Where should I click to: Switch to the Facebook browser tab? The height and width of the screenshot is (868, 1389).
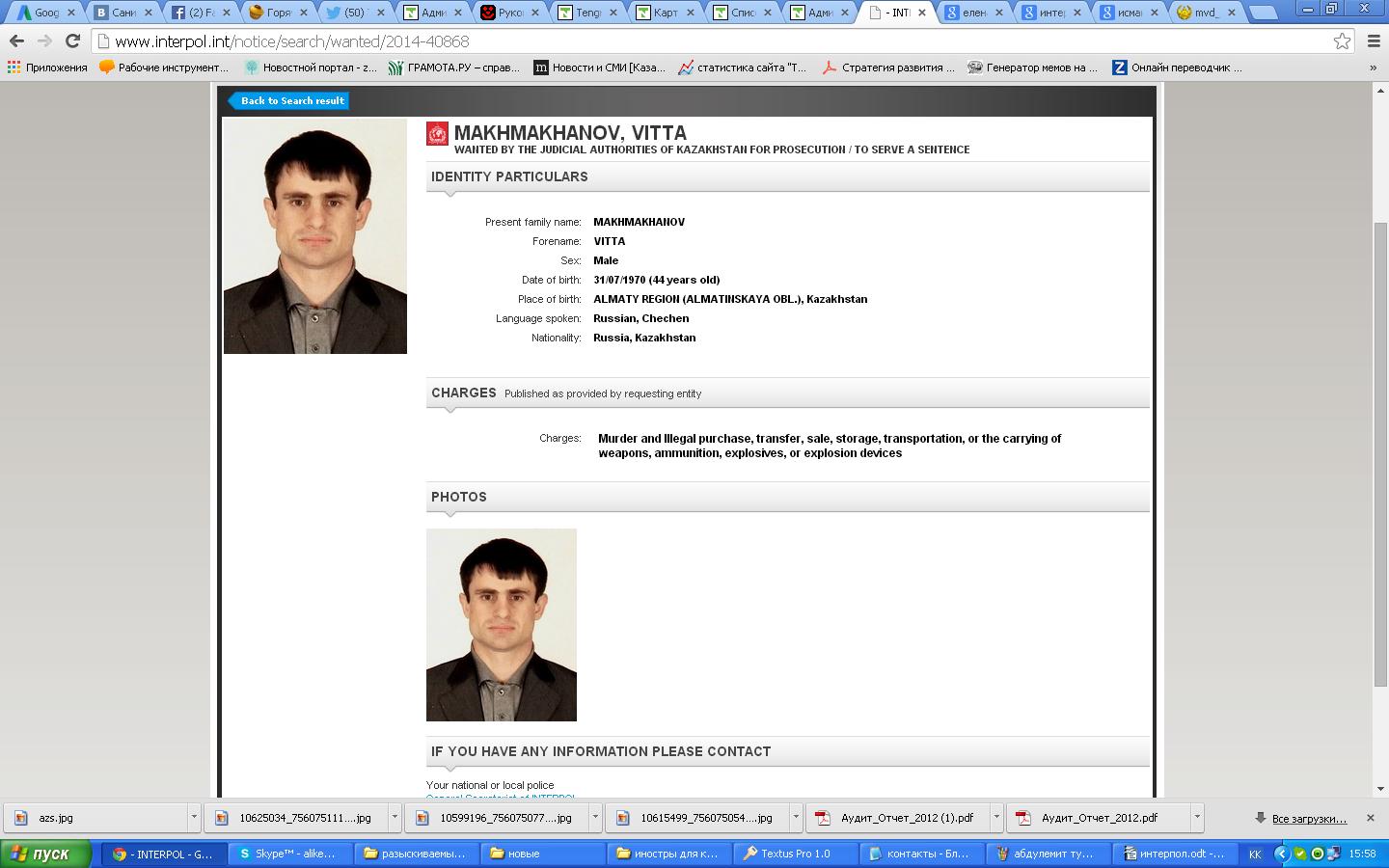click(200, 13)
